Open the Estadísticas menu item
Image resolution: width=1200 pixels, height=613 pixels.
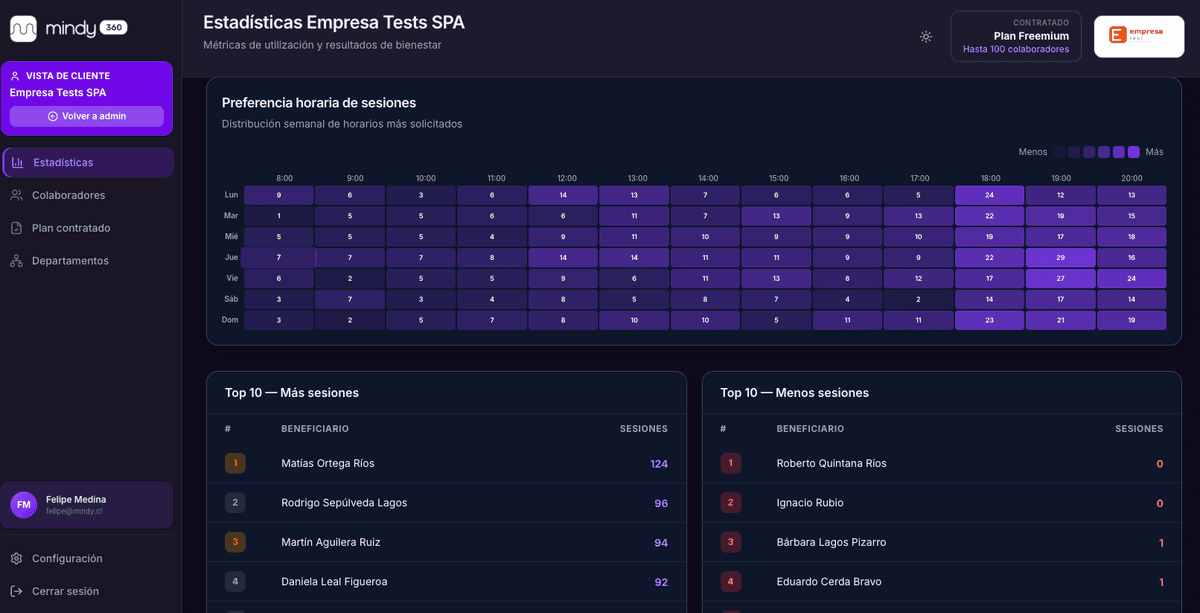63,162
